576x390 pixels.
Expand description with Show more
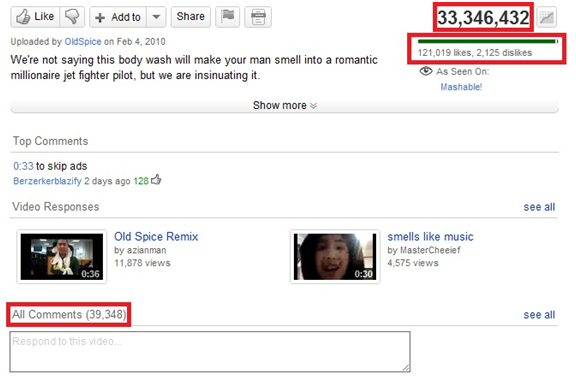click(x=285, y=105)
